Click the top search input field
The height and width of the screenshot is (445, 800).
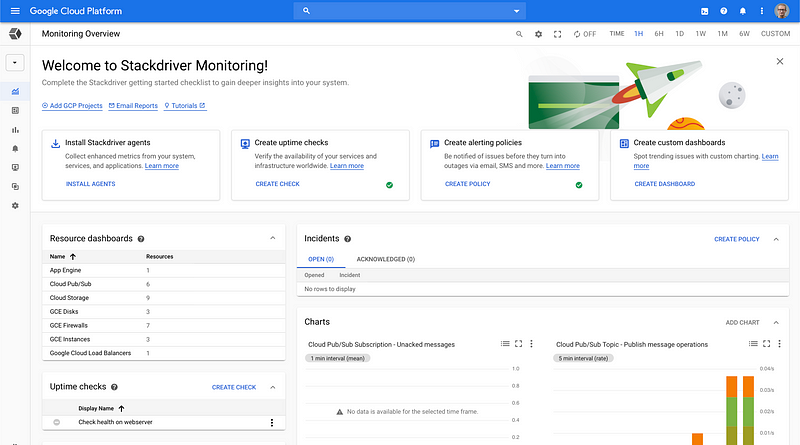(x=409, y=11)
